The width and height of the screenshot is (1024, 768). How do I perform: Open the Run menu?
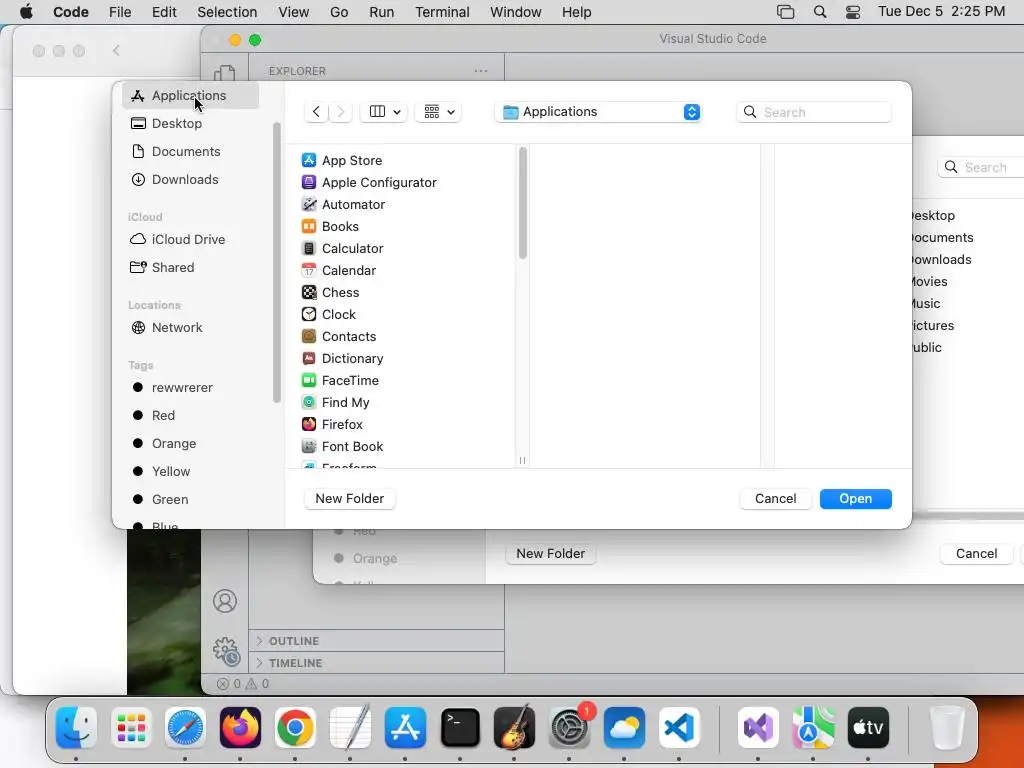[x=381, y=12]
